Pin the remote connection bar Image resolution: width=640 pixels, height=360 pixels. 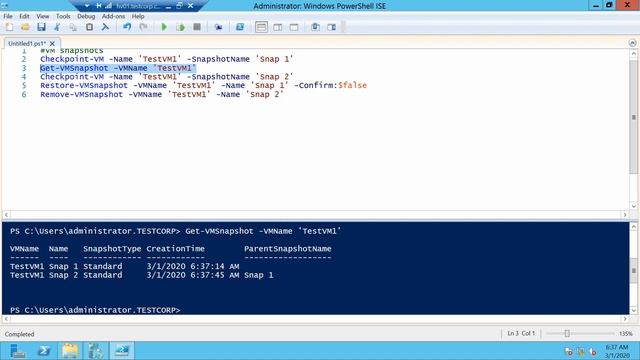click(x=98, y=6)
